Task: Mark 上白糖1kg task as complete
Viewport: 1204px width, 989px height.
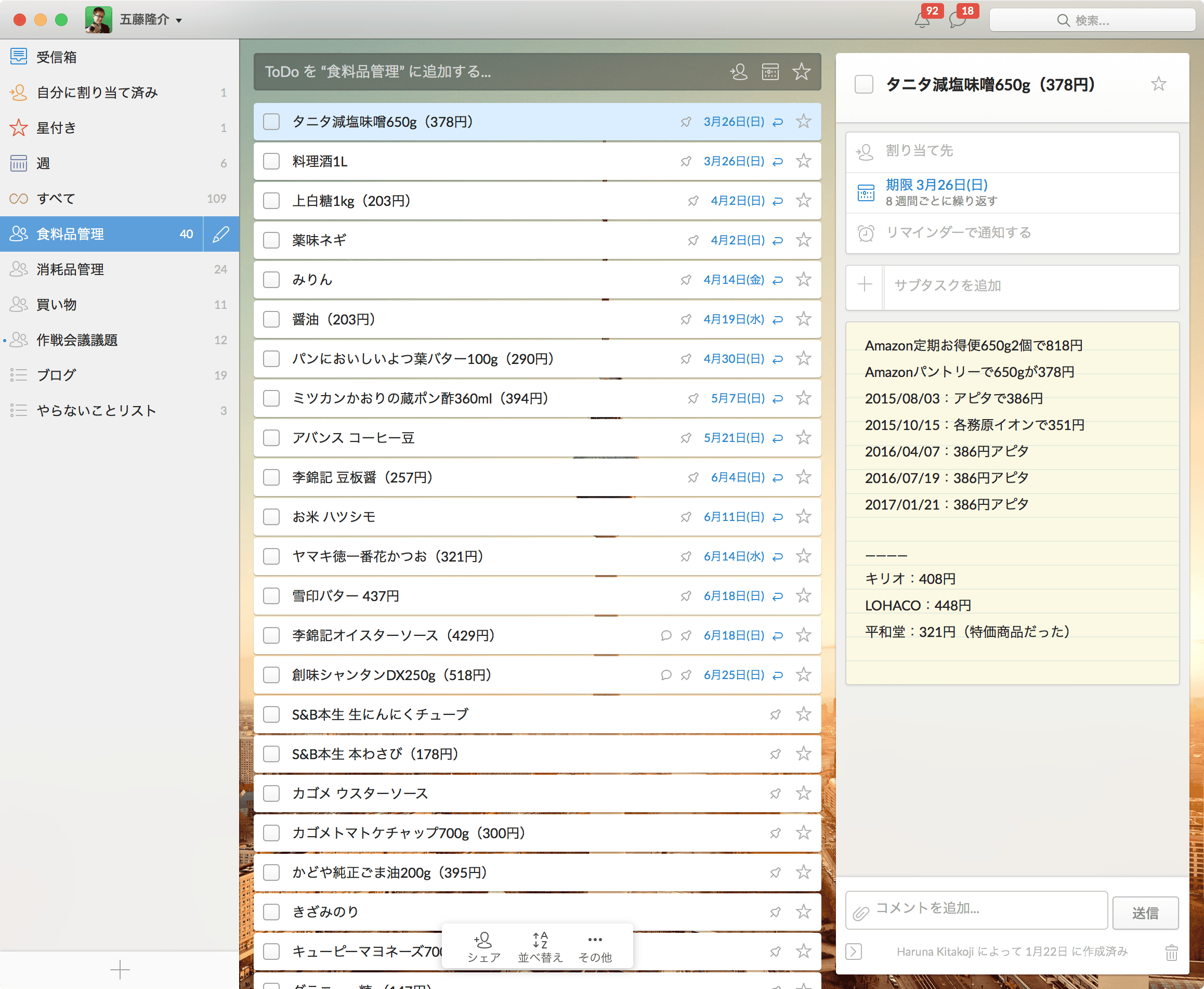Action: (272, 201)
